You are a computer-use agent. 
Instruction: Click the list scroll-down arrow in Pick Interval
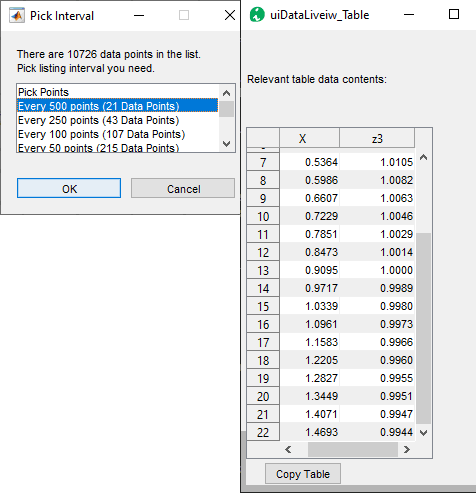pyautogui.click(x=226, y=144)
